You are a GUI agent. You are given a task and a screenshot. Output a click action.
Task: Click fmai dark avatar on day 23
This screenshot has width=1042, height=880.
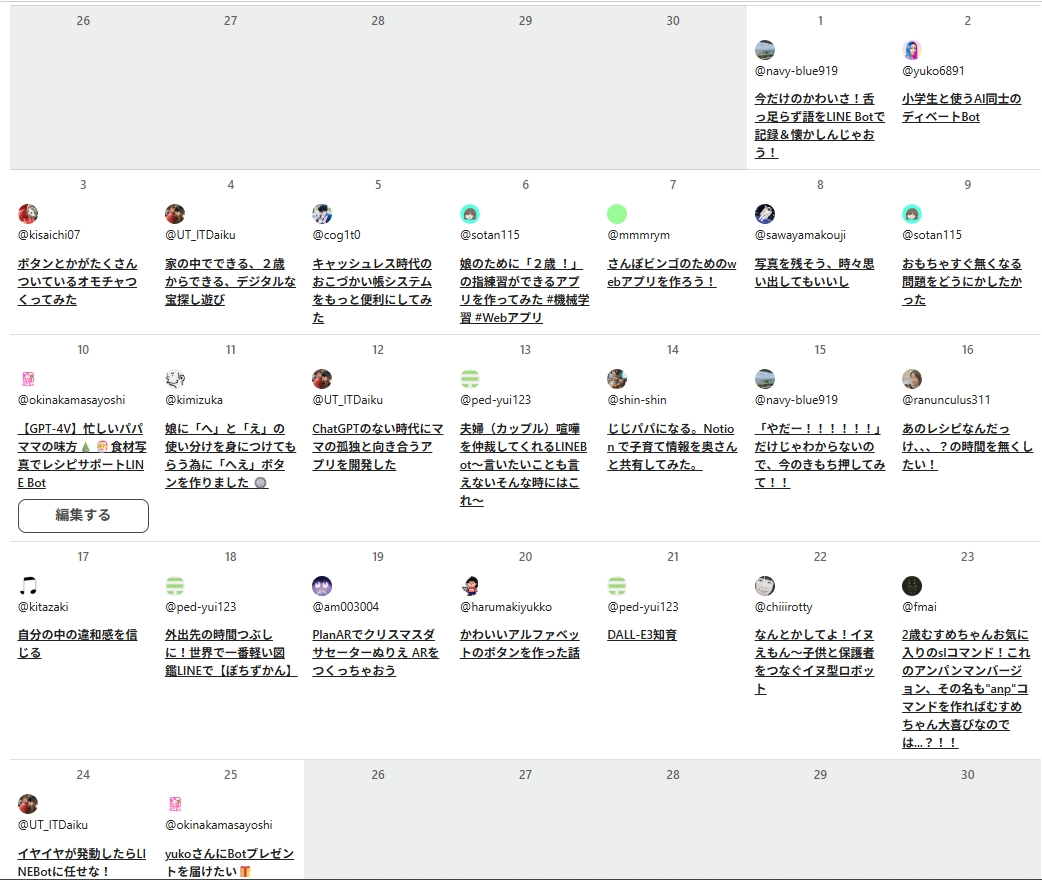point(912,586)
